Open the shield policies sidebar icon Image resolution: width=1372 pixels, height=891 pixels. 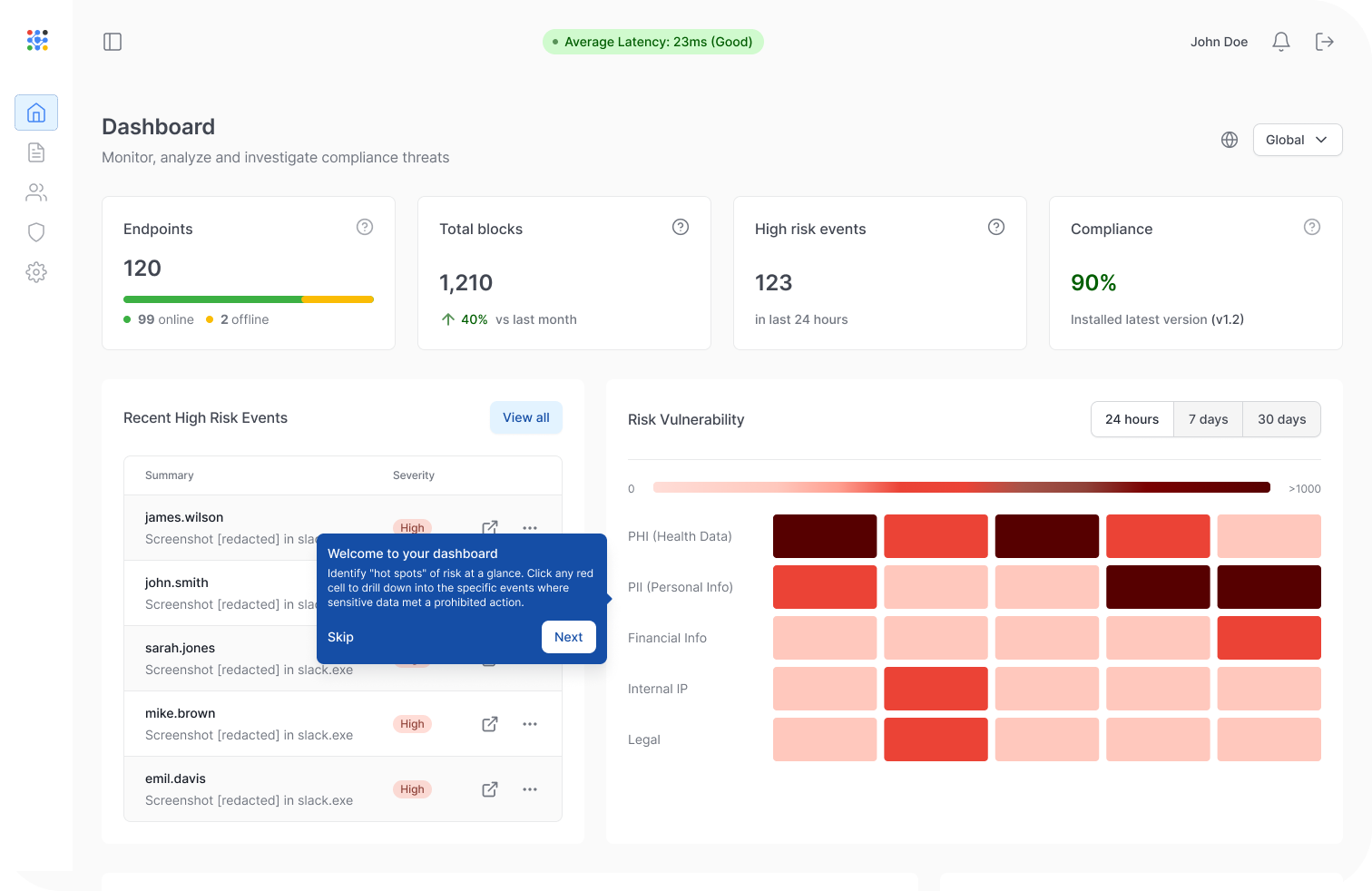36,232
